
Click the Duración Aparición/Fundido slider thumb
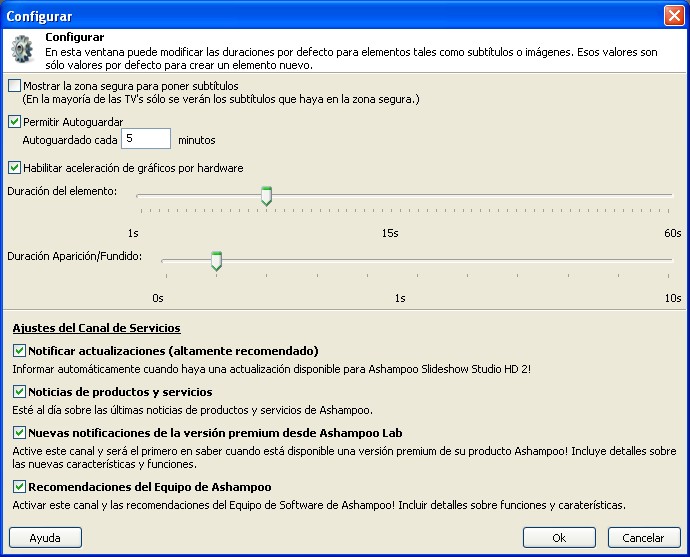coord(216,261)
